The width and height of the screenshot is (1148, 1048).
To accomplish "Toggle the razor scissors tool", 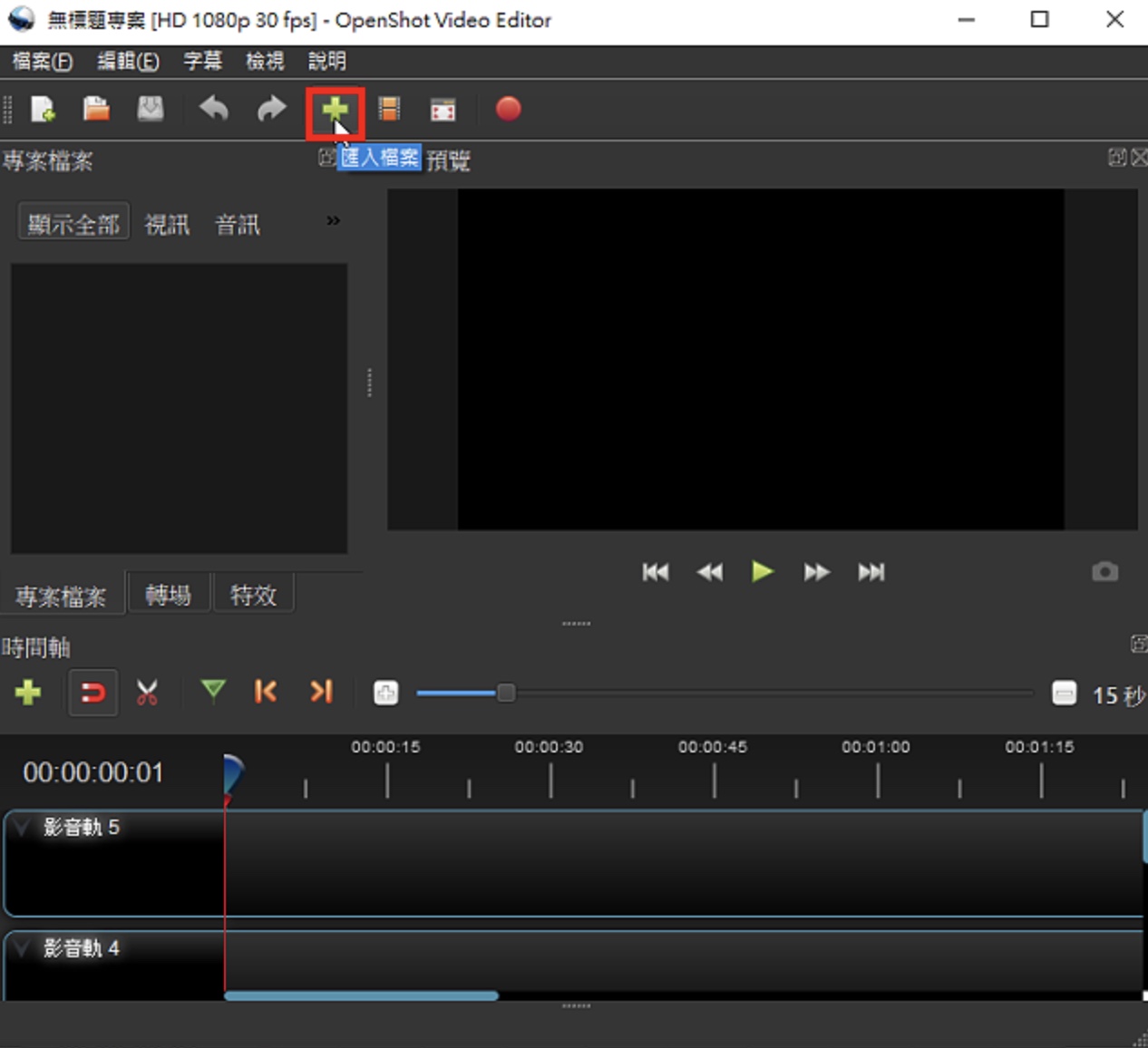I will pos(147,693).
